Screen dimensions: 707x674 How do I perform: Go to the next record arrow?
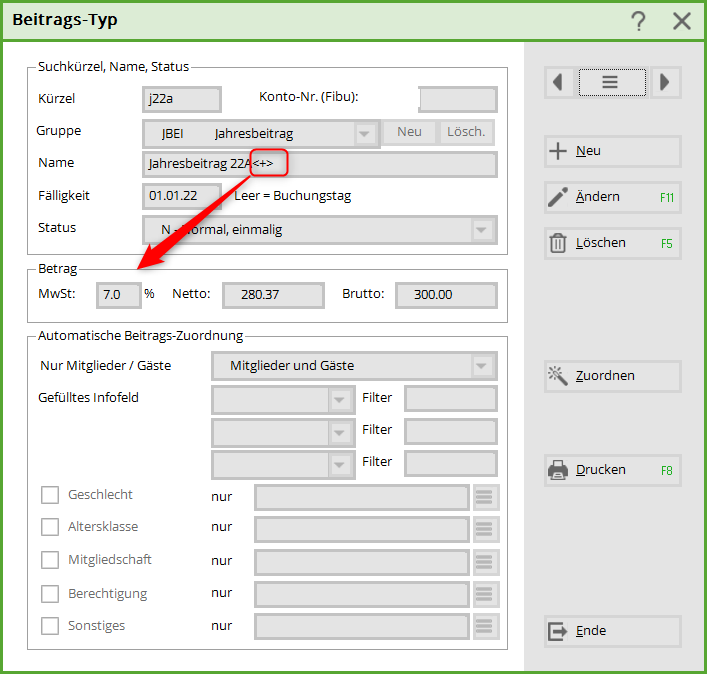pos(665,82)
